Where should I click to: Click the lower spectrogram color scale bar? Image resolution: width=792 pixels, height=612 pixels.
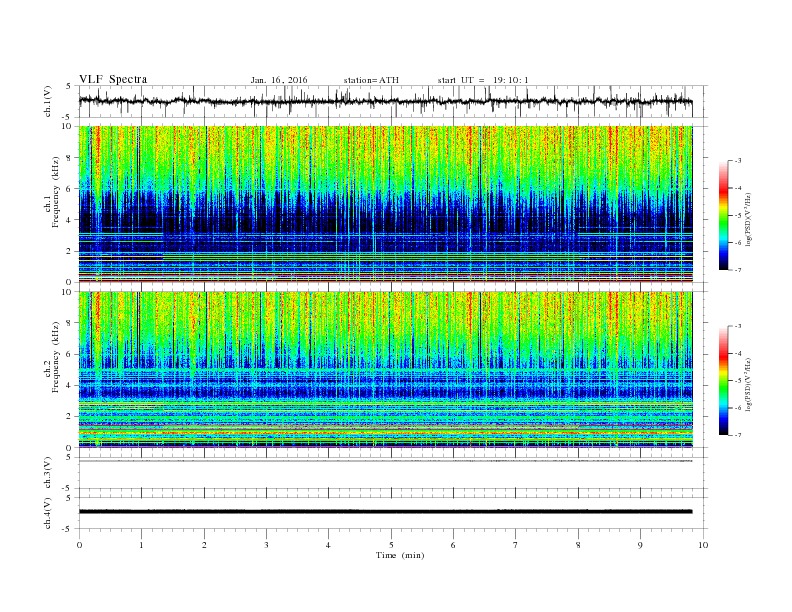point(724,381)
